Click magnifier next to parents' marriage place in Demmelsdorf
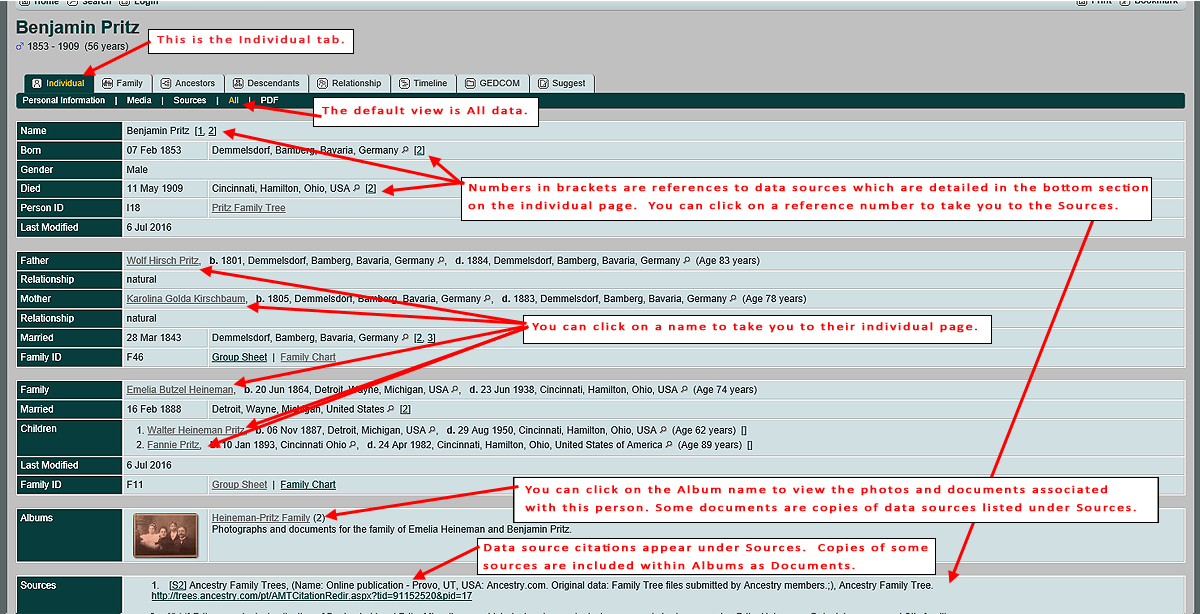Image resolution: width=1200 pixels, height=614 pixels. point(405,338)
